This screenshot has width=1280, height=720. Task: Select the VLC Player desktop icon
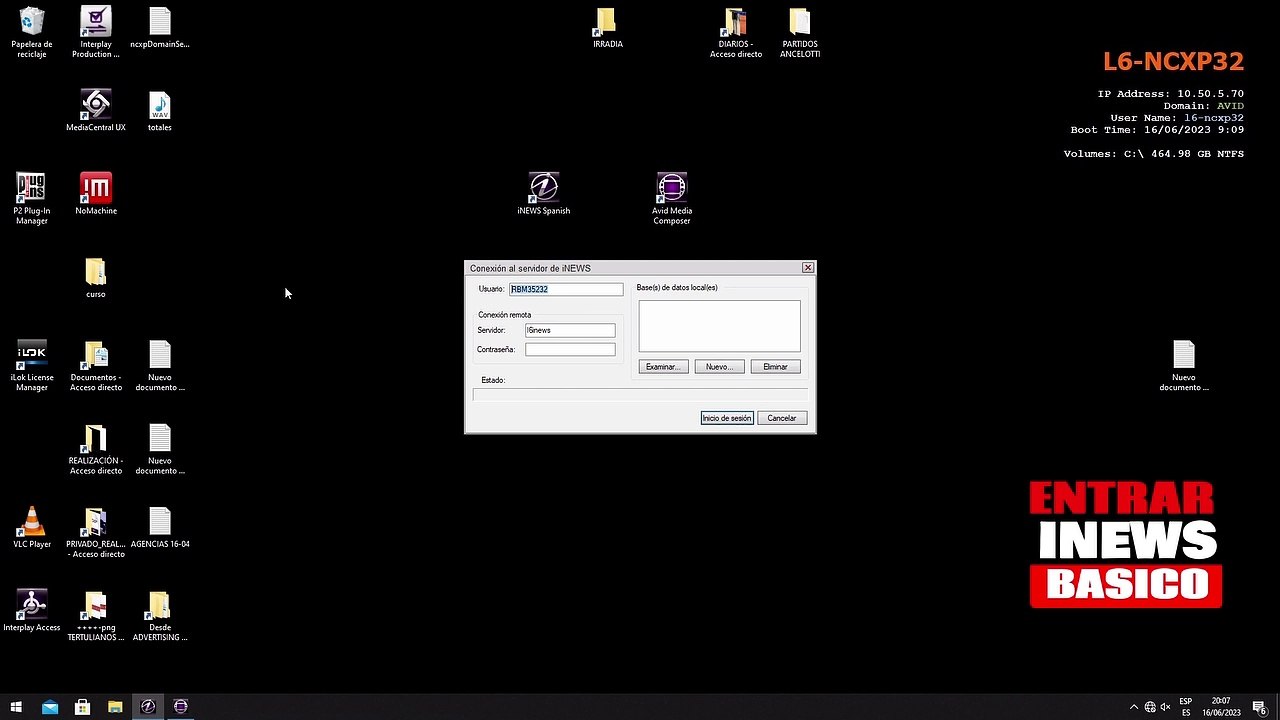32,527
